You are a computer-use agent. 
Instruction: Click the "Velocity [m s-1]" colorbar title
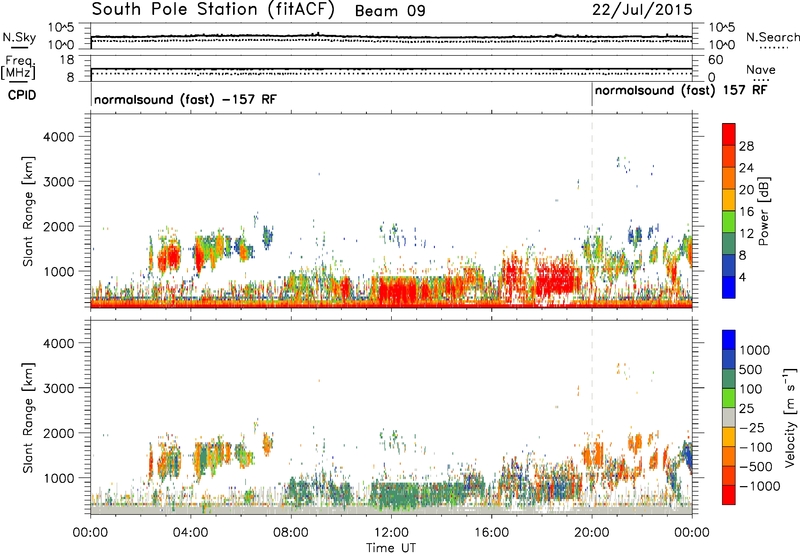(x=790, y=417)
